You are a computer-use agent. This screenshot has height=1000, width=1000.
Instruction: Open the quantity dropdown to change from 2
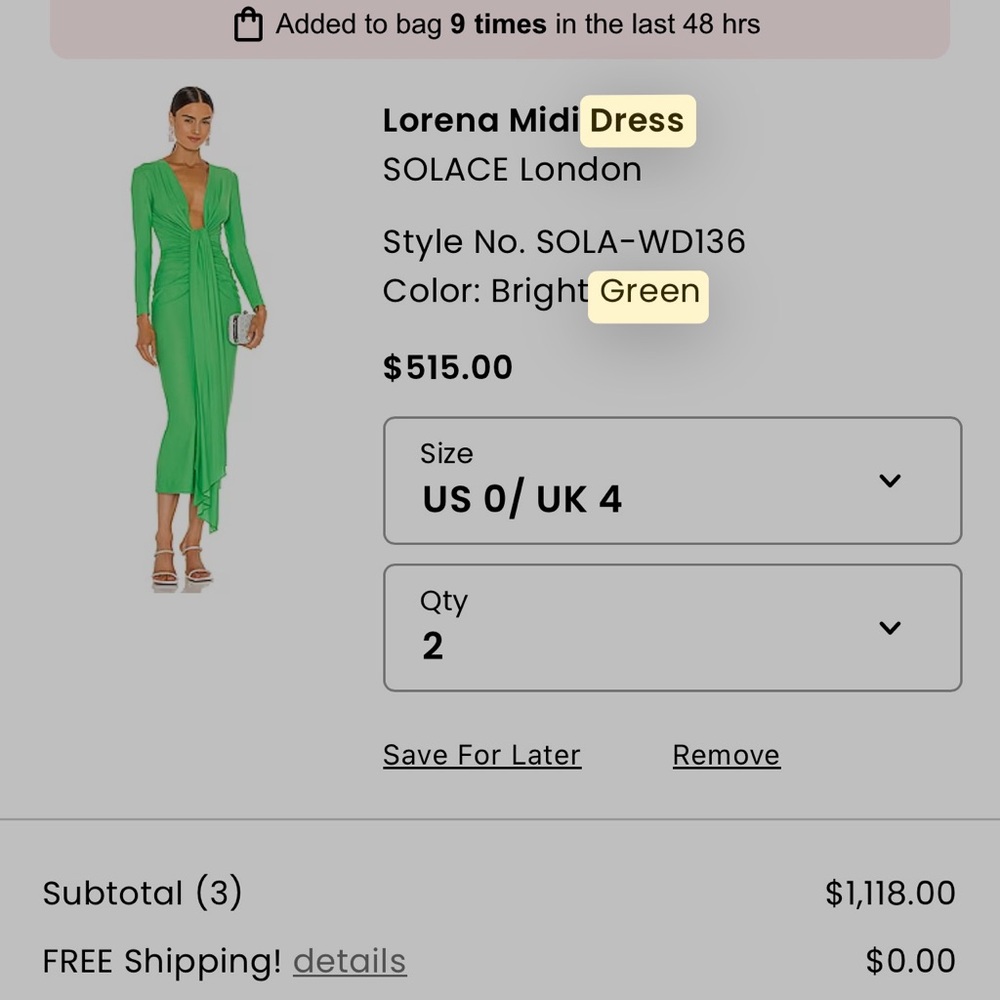pos(672,628)
